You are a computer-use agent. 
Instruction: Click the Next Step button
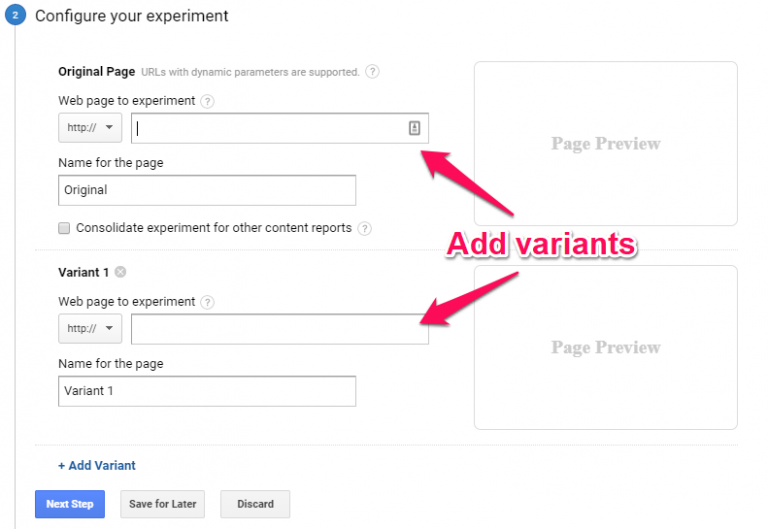coord(70,504)
